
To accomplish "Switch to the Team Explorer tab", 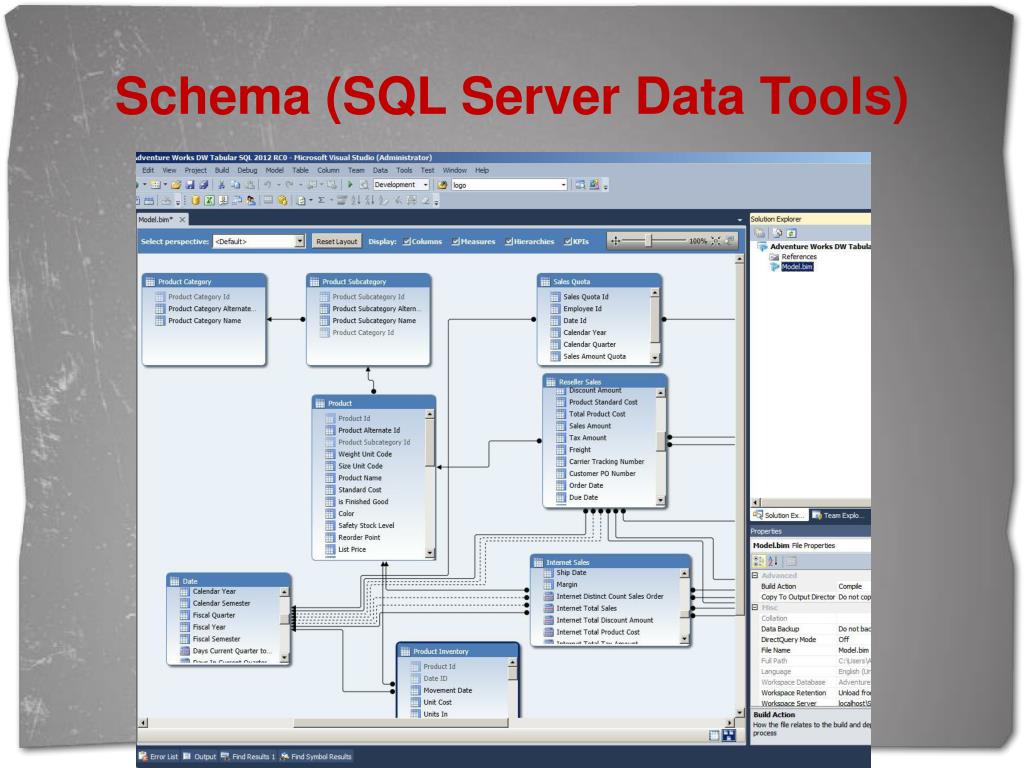I will (x=838, y=515).
